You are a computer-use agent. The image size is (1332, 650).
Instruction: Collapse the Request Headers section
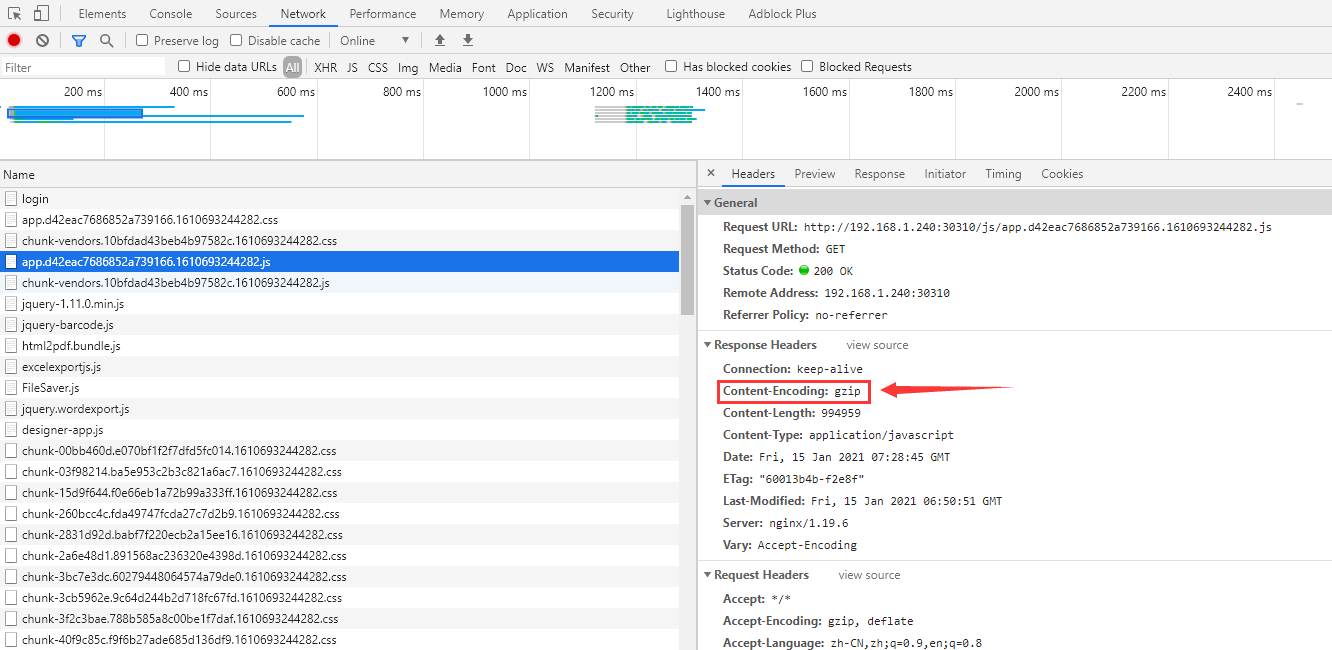[708, 575]
